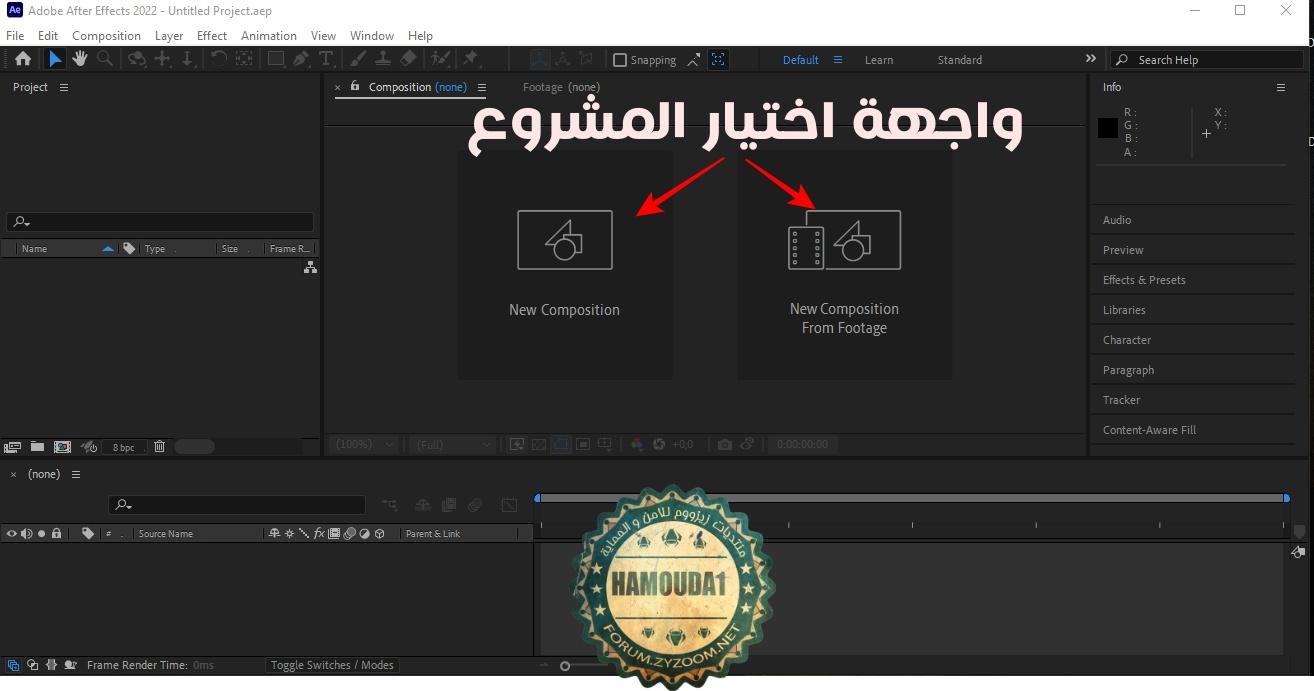Open the Layer menu
Image resolution: width=1314 pixels, height=691 pixels.
click(x=169, y=35)
